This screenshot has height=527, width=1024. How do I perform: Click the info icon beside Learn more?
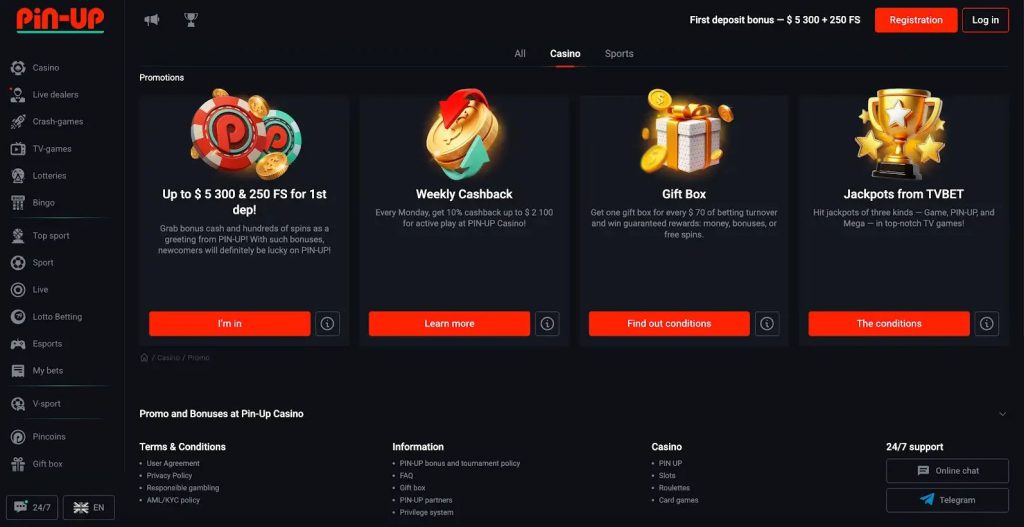click(547, 323)
